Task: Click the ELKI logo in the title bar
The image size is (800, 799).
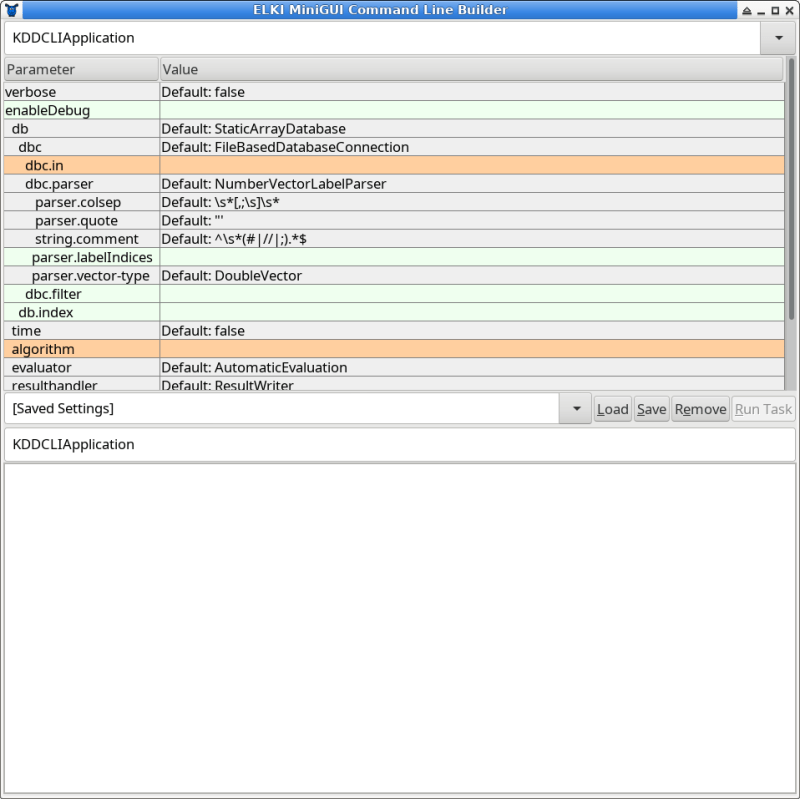Action: tap(10, 10)
